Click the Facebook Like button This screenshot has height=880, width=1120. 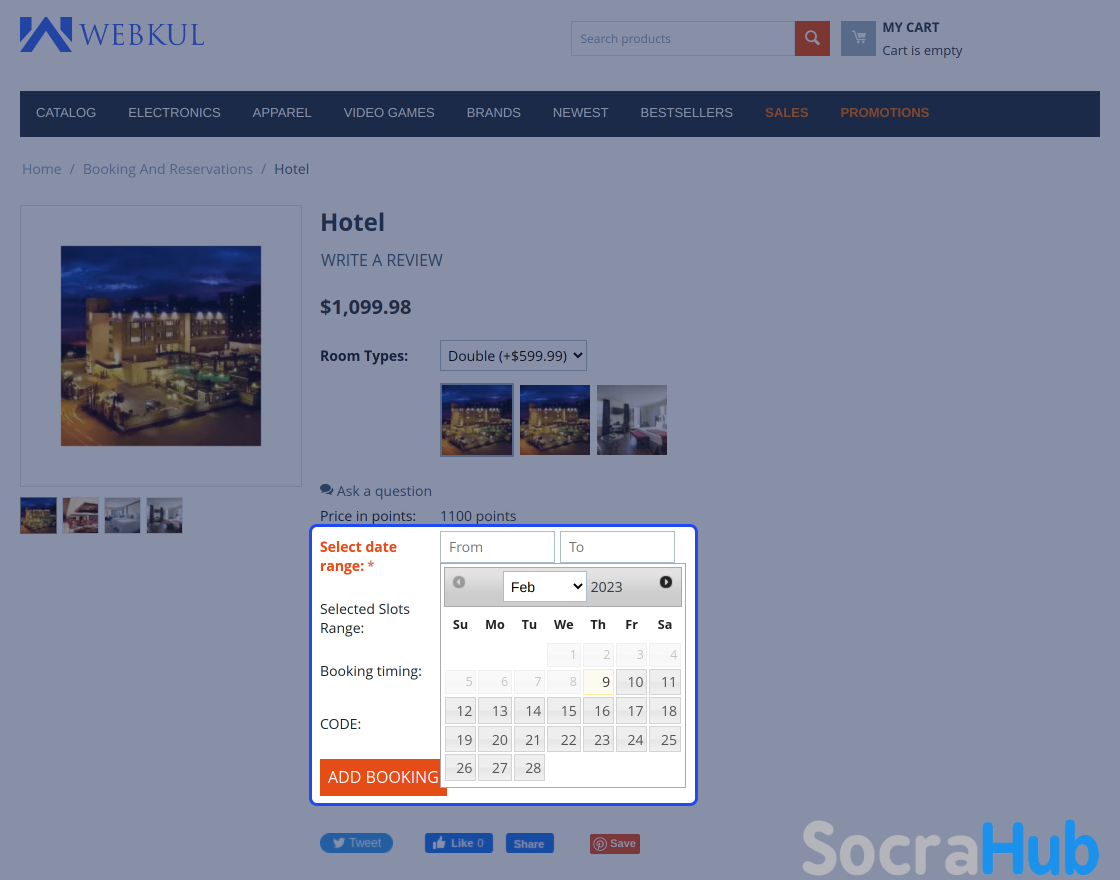pyautogui.click(x=459, y=843)
